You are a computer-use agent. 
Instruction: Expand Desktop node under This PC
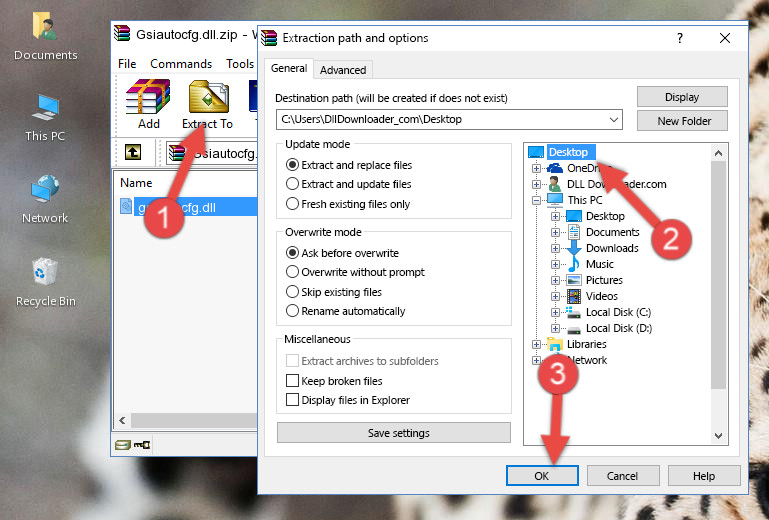(x=555, y=216)
